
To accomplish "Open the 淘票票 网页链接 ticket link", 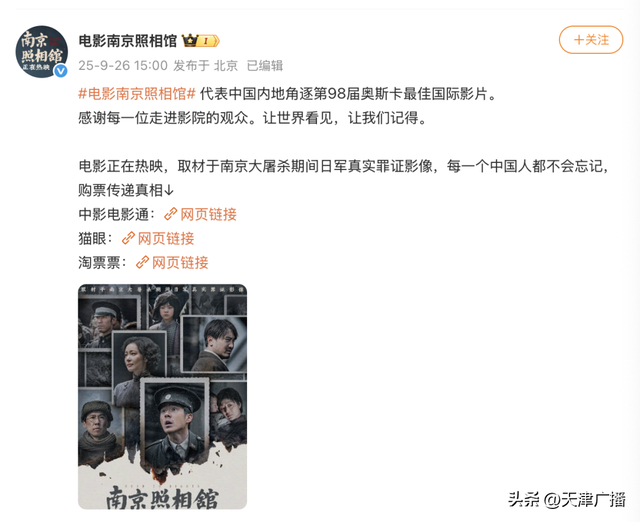I will tap(180, 262).
